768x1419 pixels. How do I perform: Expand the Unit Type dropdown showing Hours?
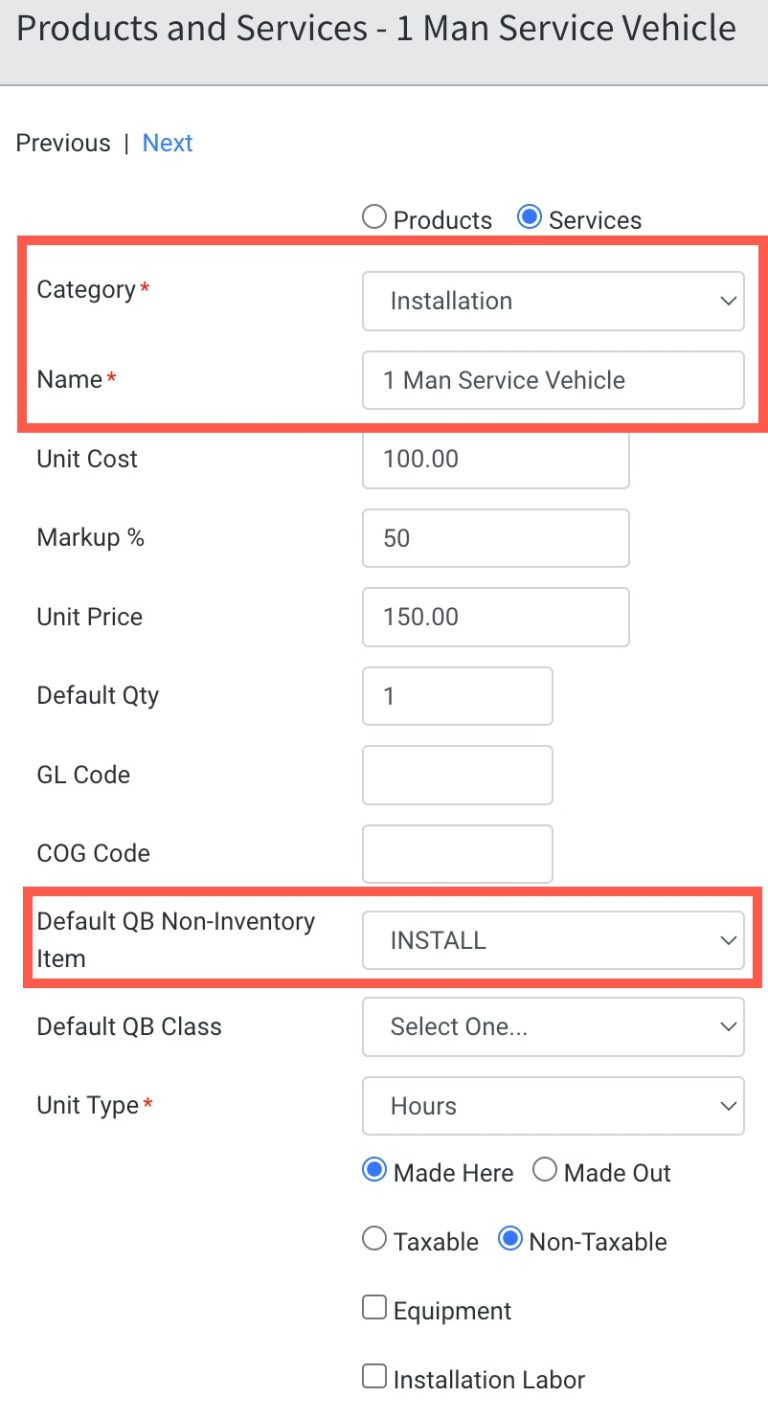(x=553, y=1105)
